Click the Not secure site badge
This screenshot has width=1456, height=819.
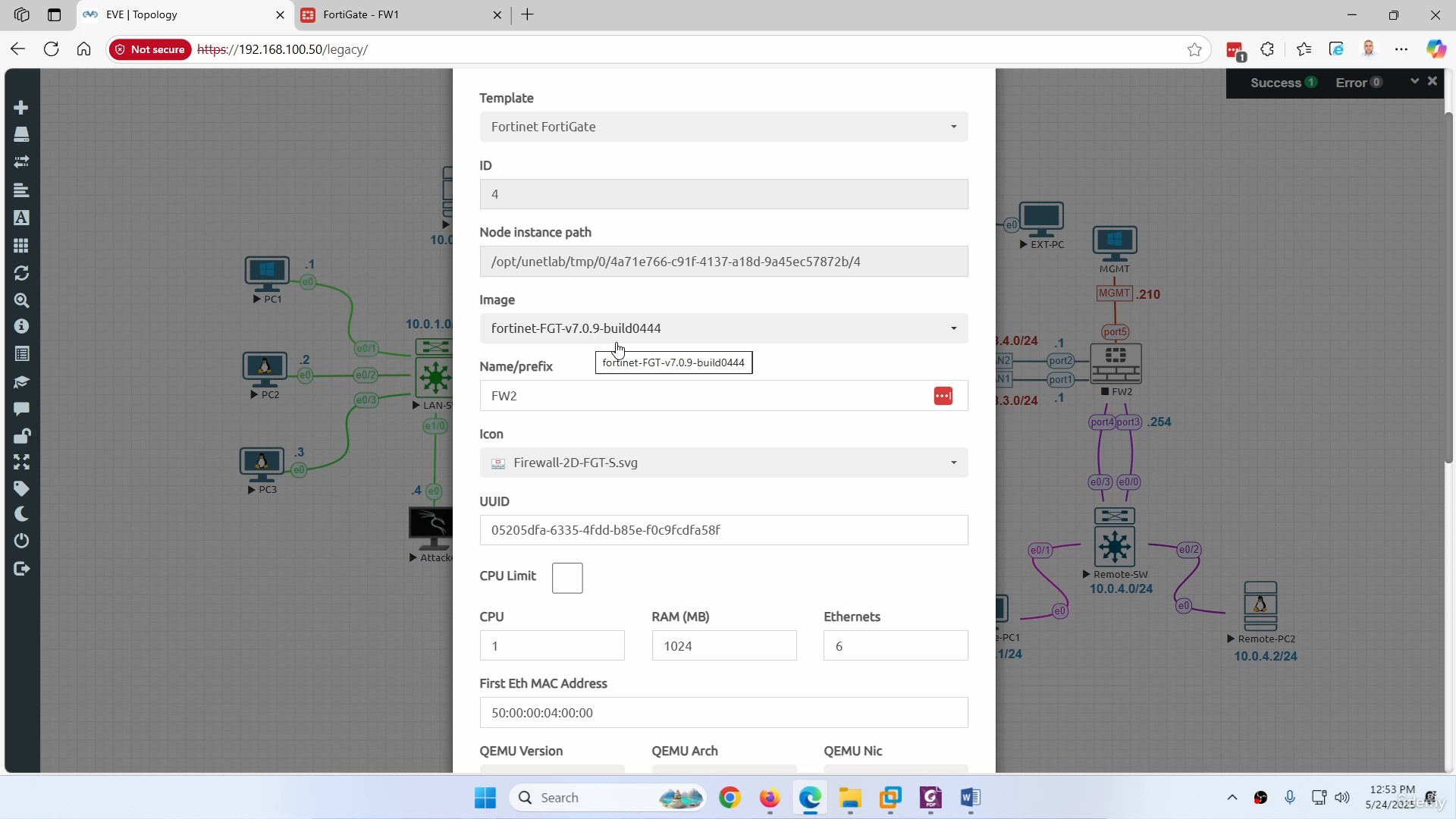point(150,49)
